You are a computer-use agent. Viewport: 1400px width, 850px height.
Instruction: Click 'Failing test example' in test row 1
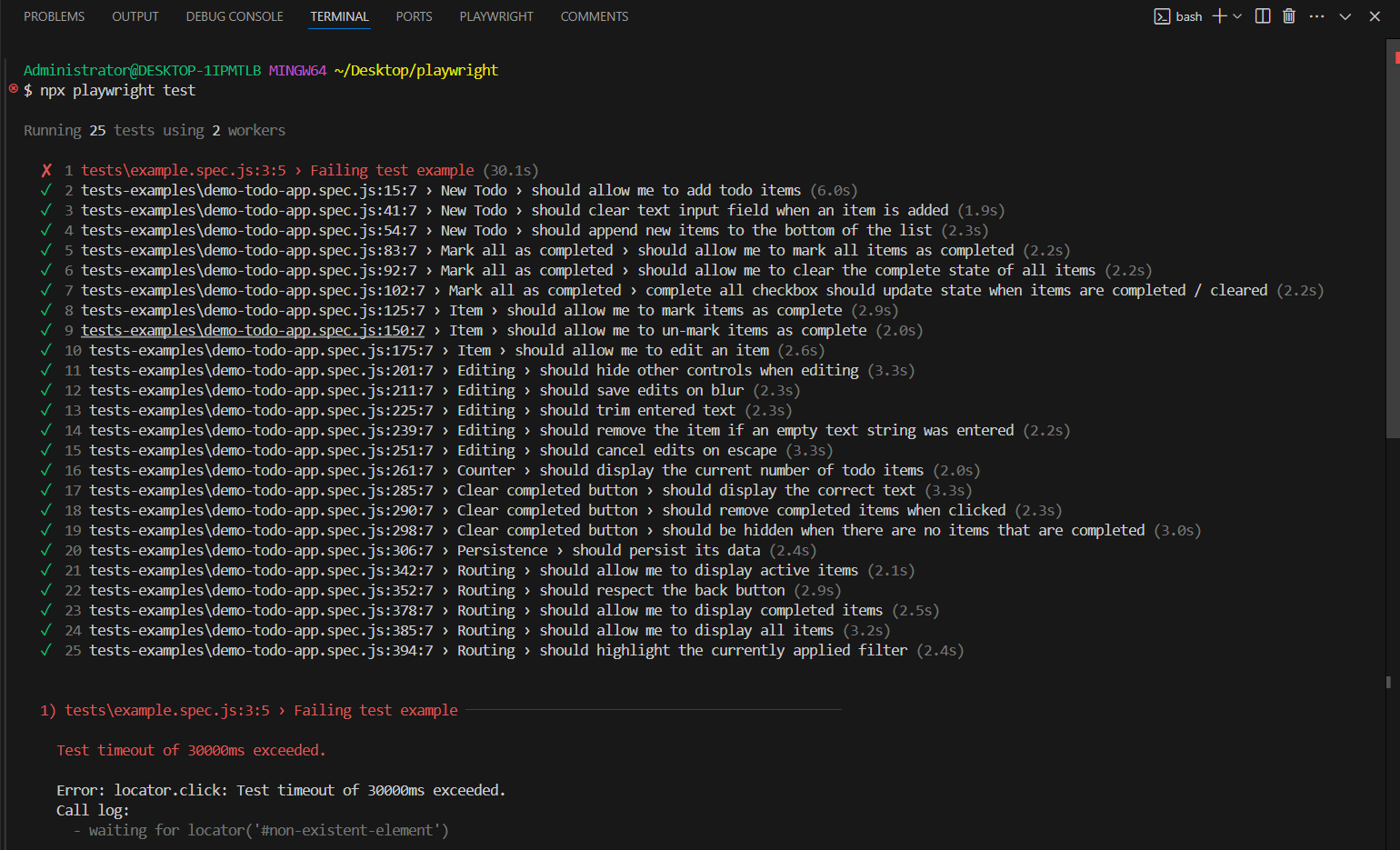392,170
